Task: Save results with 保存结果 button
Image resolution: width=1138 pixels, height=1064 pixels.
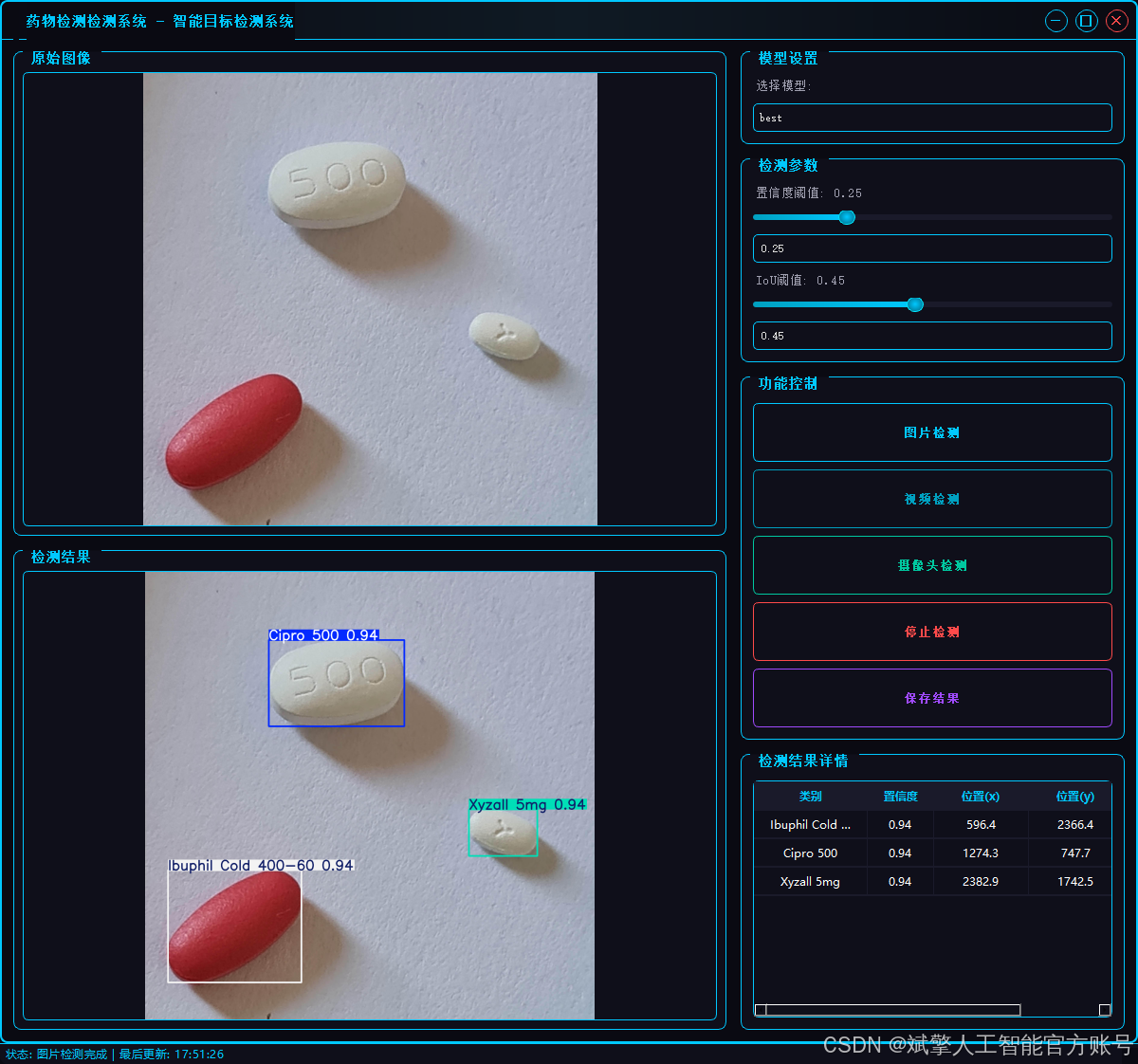Action: (932, 698)
